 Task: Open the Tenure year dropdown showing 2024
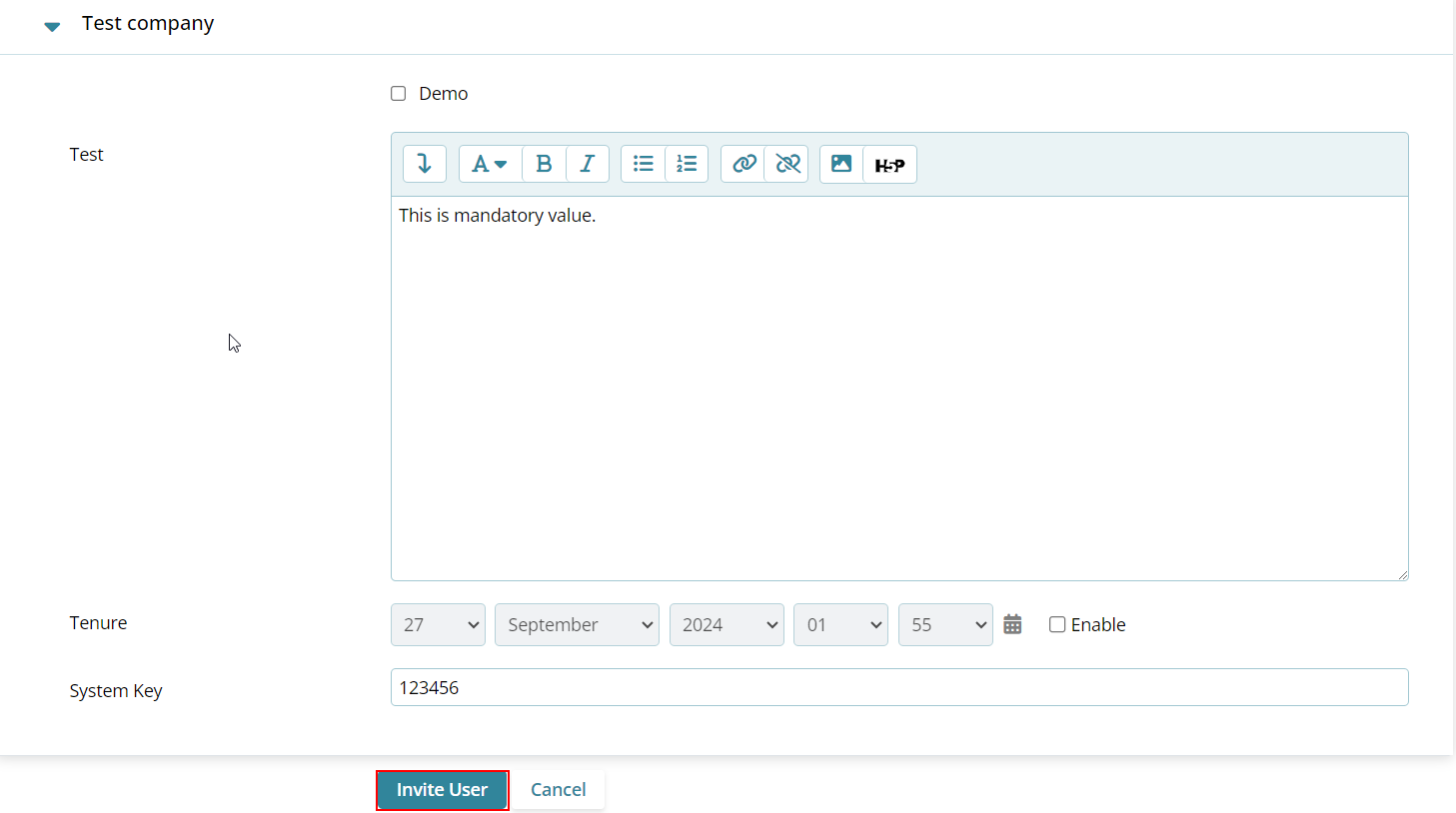tap(727, 625)
